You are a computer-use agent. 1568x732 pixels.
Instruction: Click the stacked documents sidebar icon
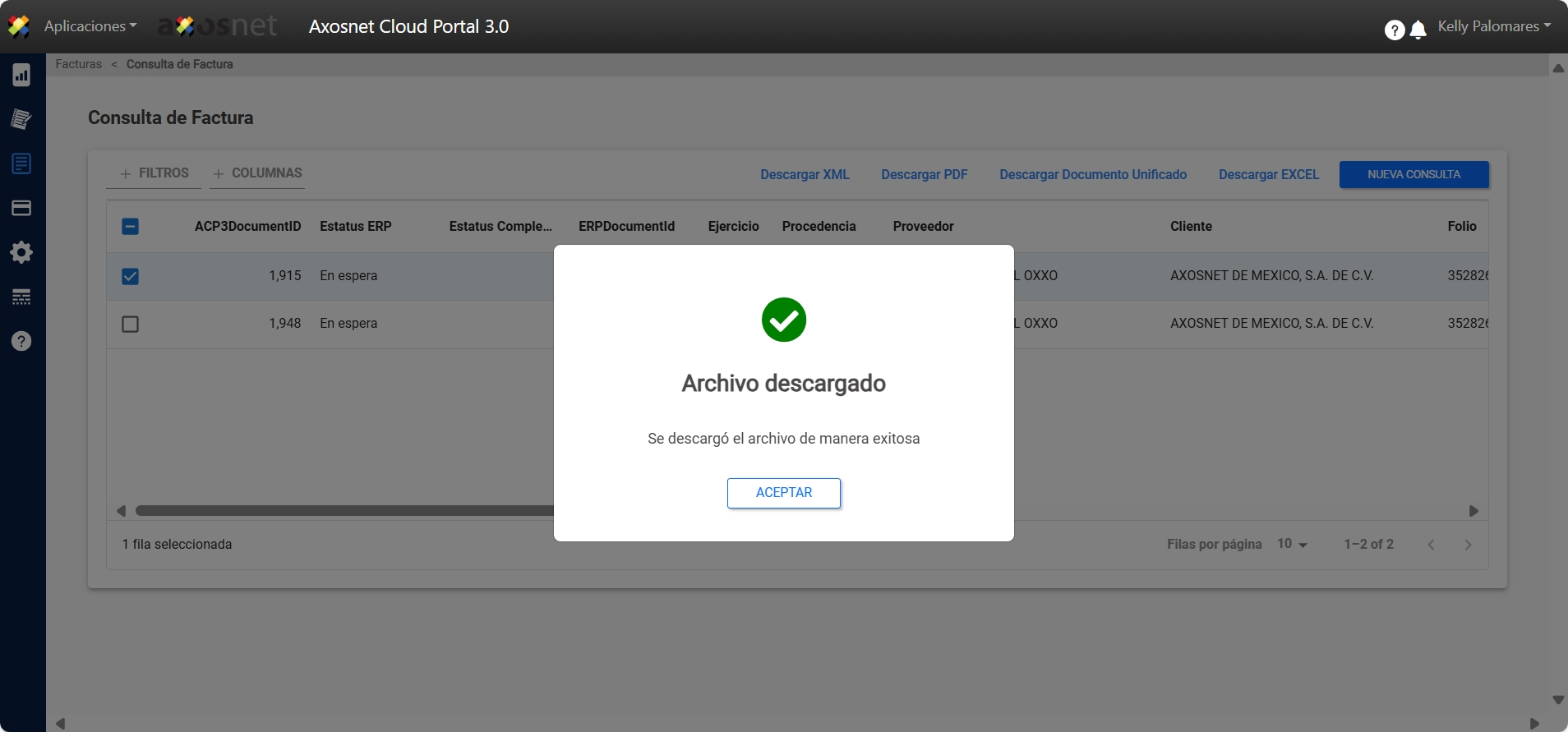point(21,120)
